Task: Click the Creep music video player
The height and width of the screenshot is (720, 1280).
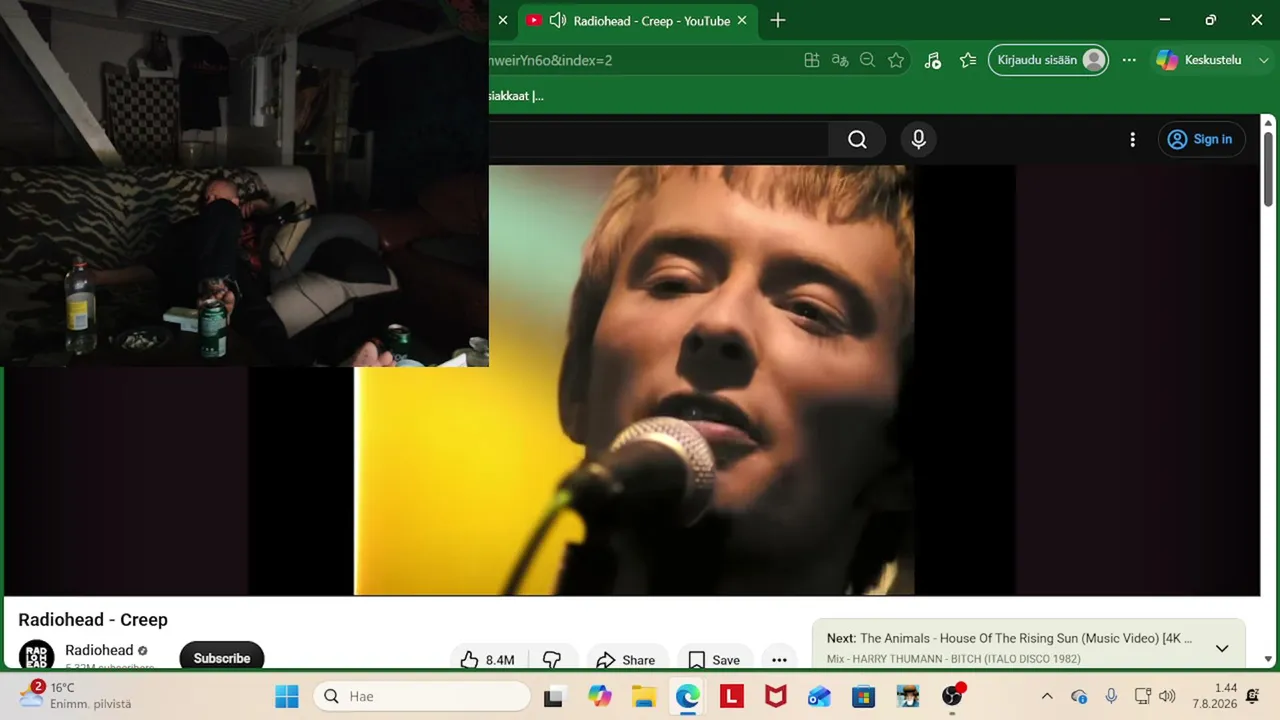Action: coord(634,380)
